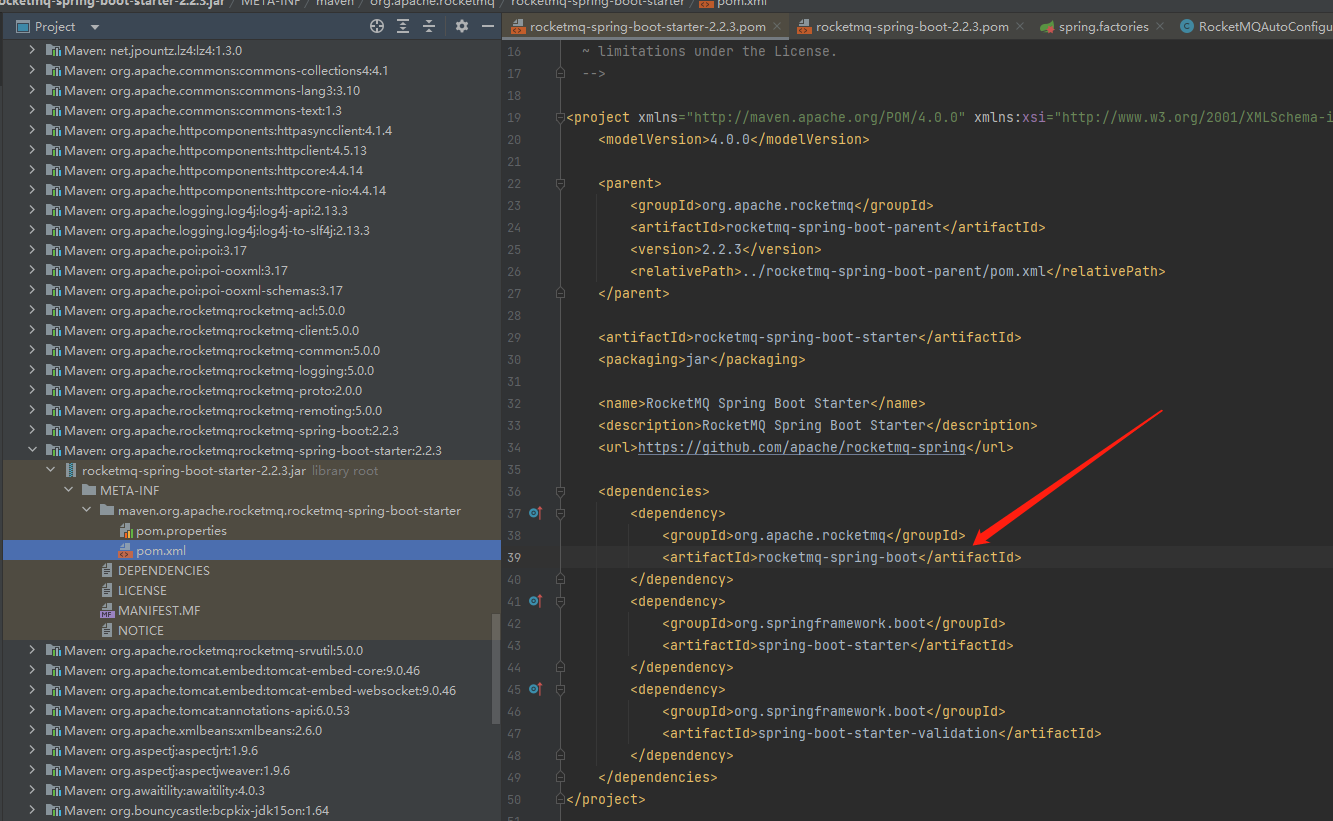This screenshot has height=821, width=1333.
Task: Click META-INF in the breadcrumb path
Action: 269,4
